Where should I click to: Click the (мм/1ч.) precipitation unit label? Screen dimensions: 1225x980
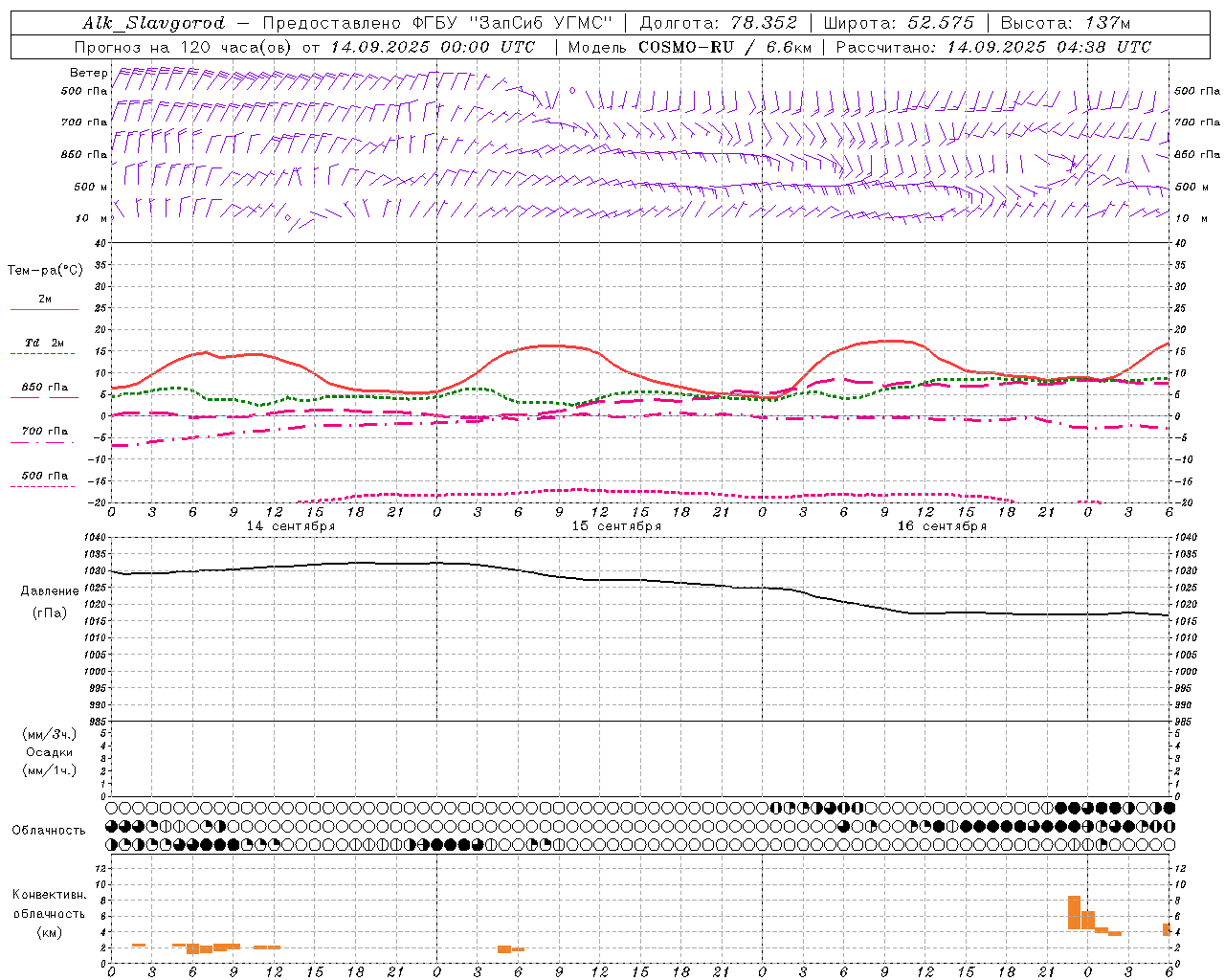tap(50, 770)
